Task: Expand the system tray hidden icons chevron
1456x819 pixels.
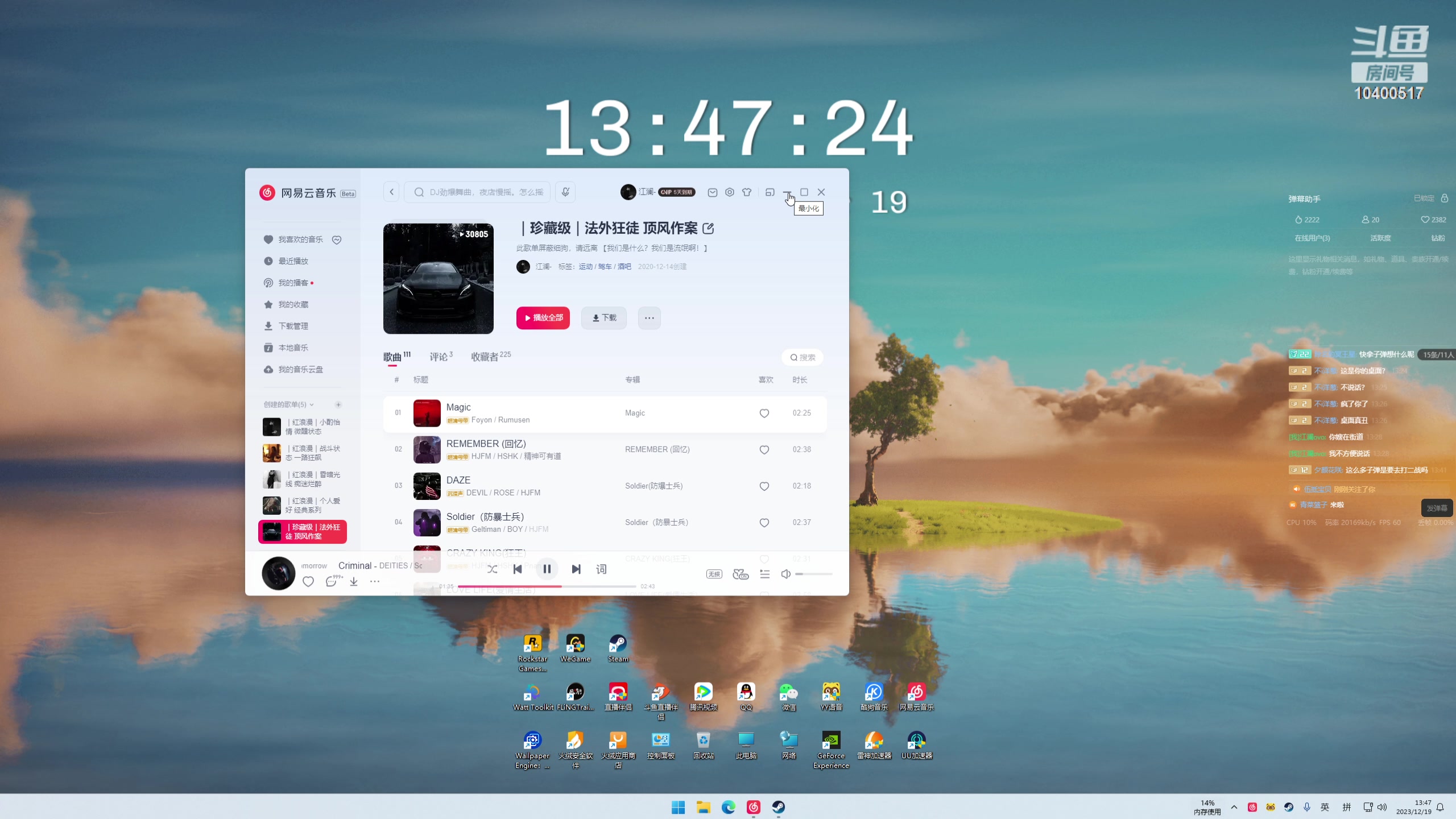Action: [x=1234, y=807]
